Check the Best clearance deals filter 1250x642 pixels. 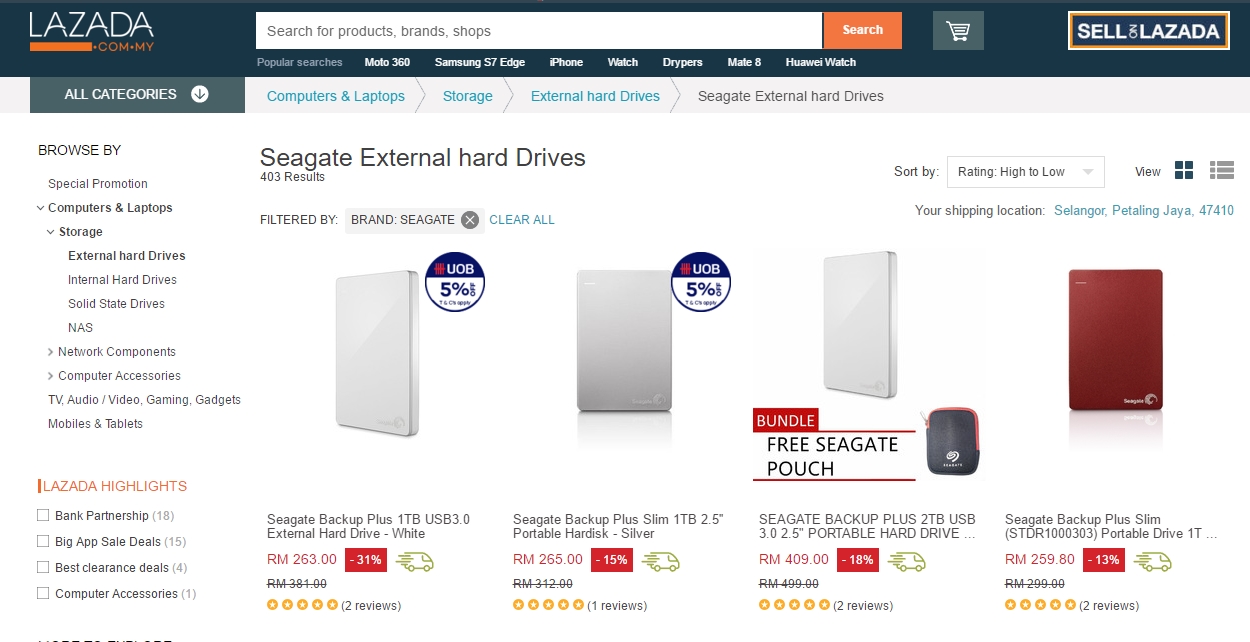tap(43, 568)
